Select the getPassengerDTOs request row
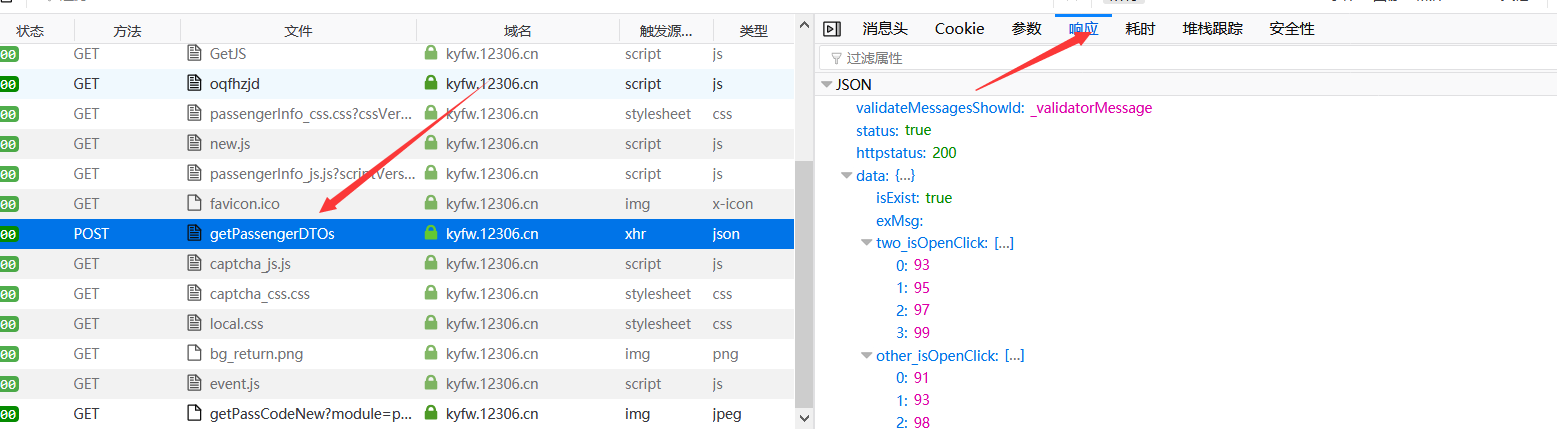Image resolution: width=1557 pixels, height=429 pixels. (397, 234)
